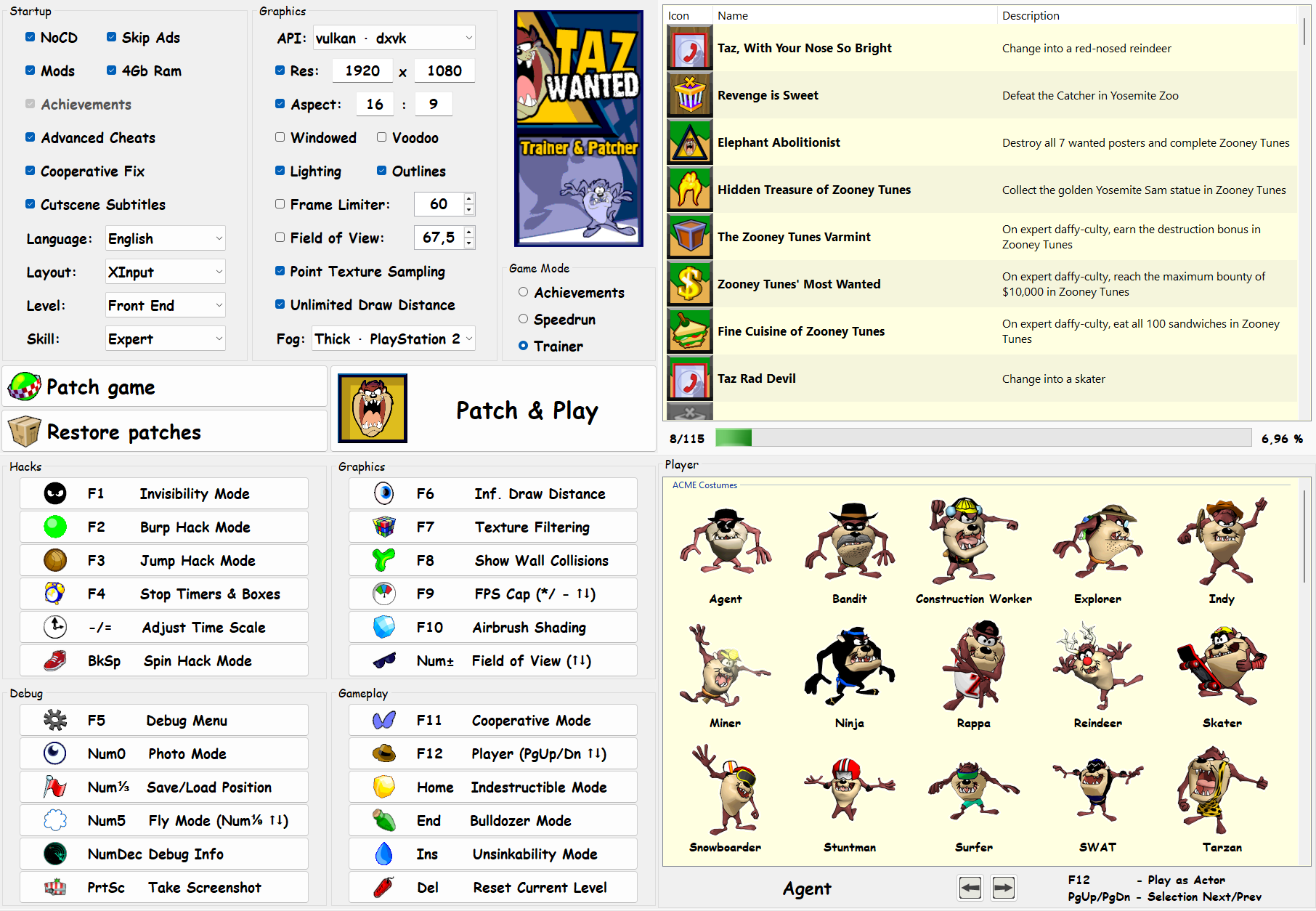Open the Layout XInput dropdown
The image size is (1316, 911).
pos(166,272)
